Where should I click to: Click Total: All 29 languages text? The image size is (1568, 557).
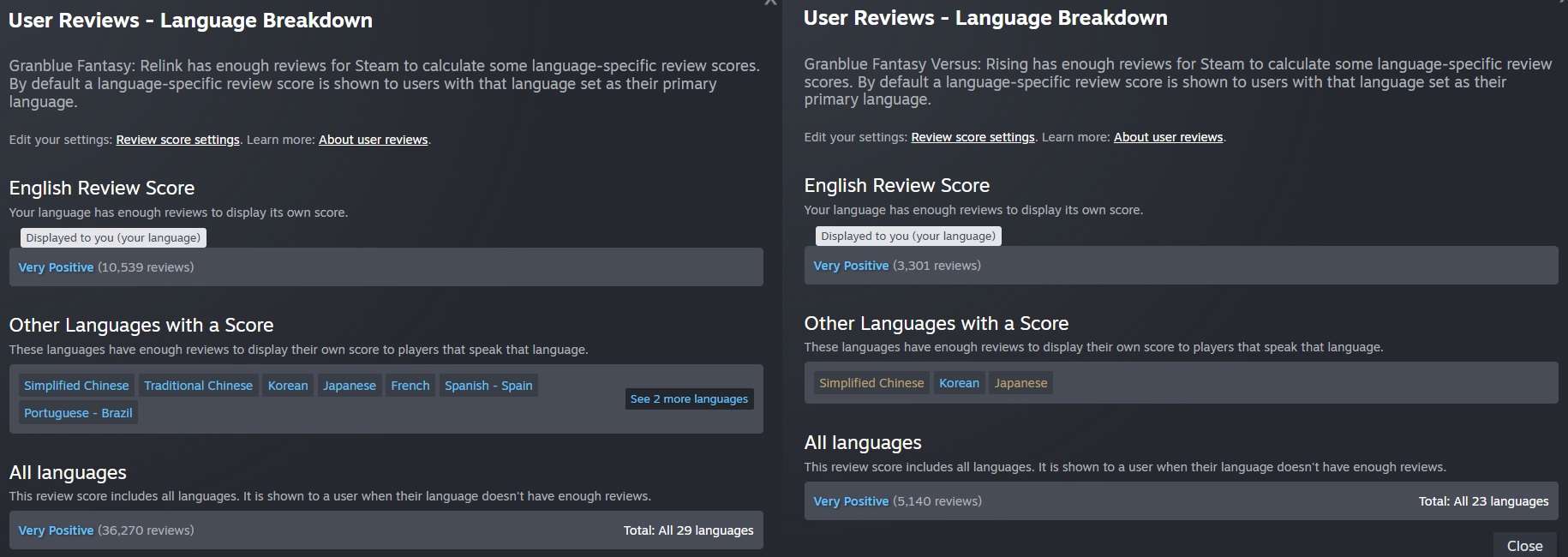tap(688, 530)
